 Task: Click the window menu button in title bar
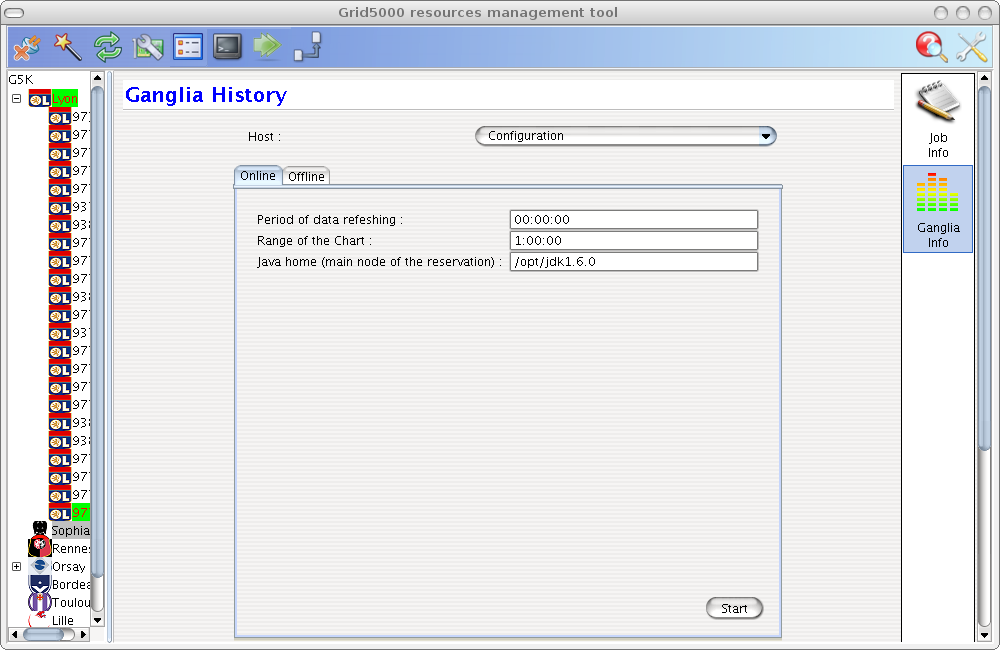14,13
